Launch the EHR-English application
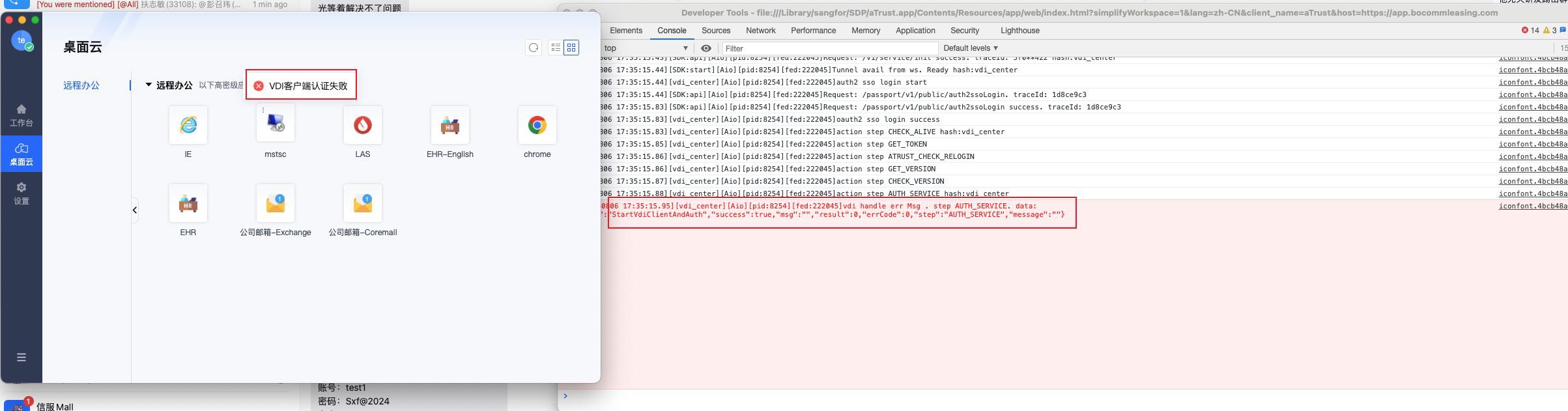The width and height of the screenshot is (1568, 411). [x=449, y=125]
